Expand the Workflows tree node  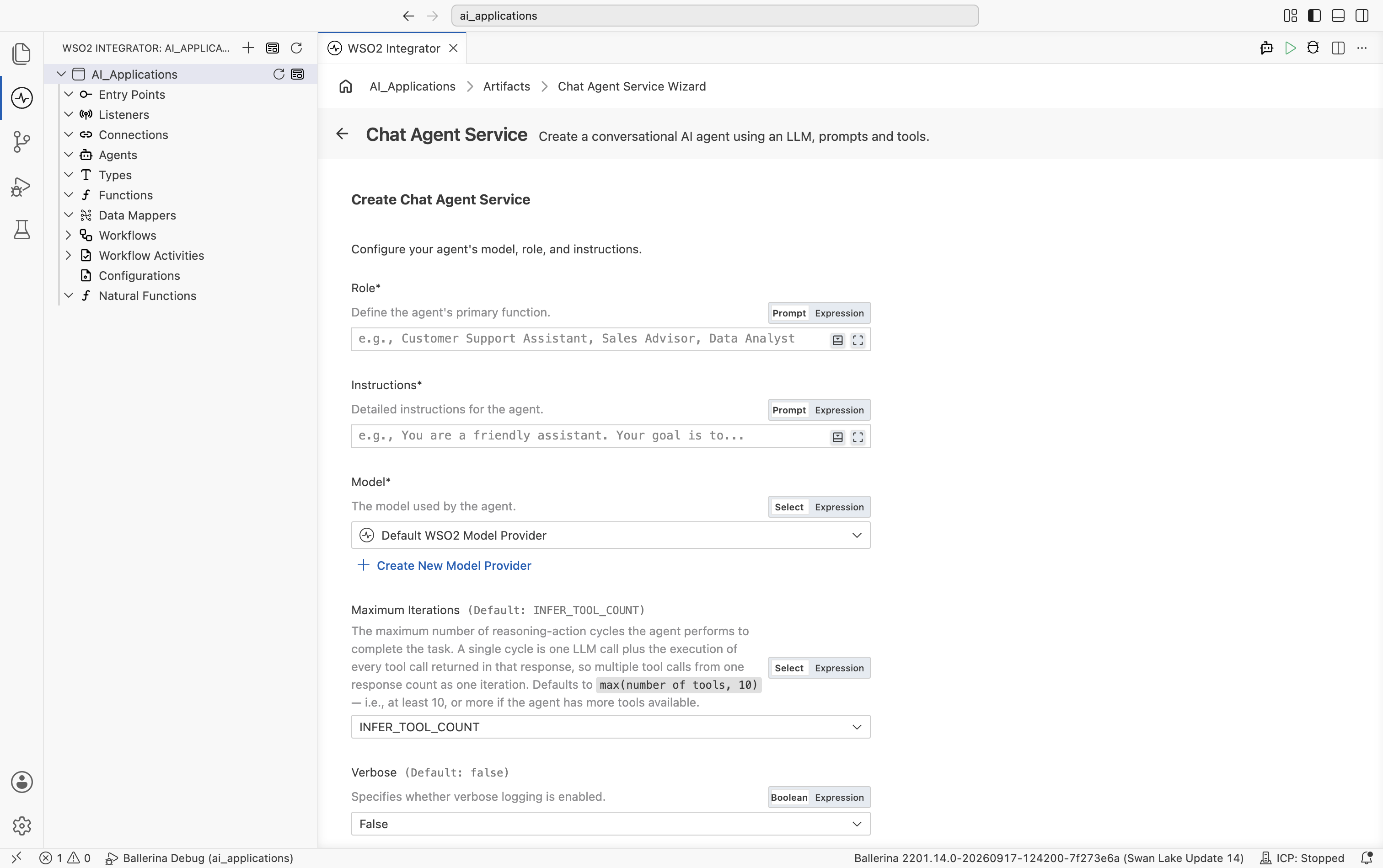(68, 236)
